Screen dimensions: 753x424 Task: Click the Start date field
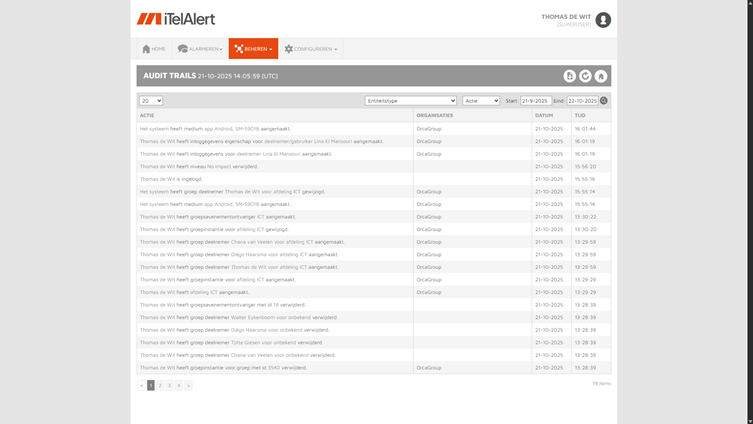[x=536, y=101]
